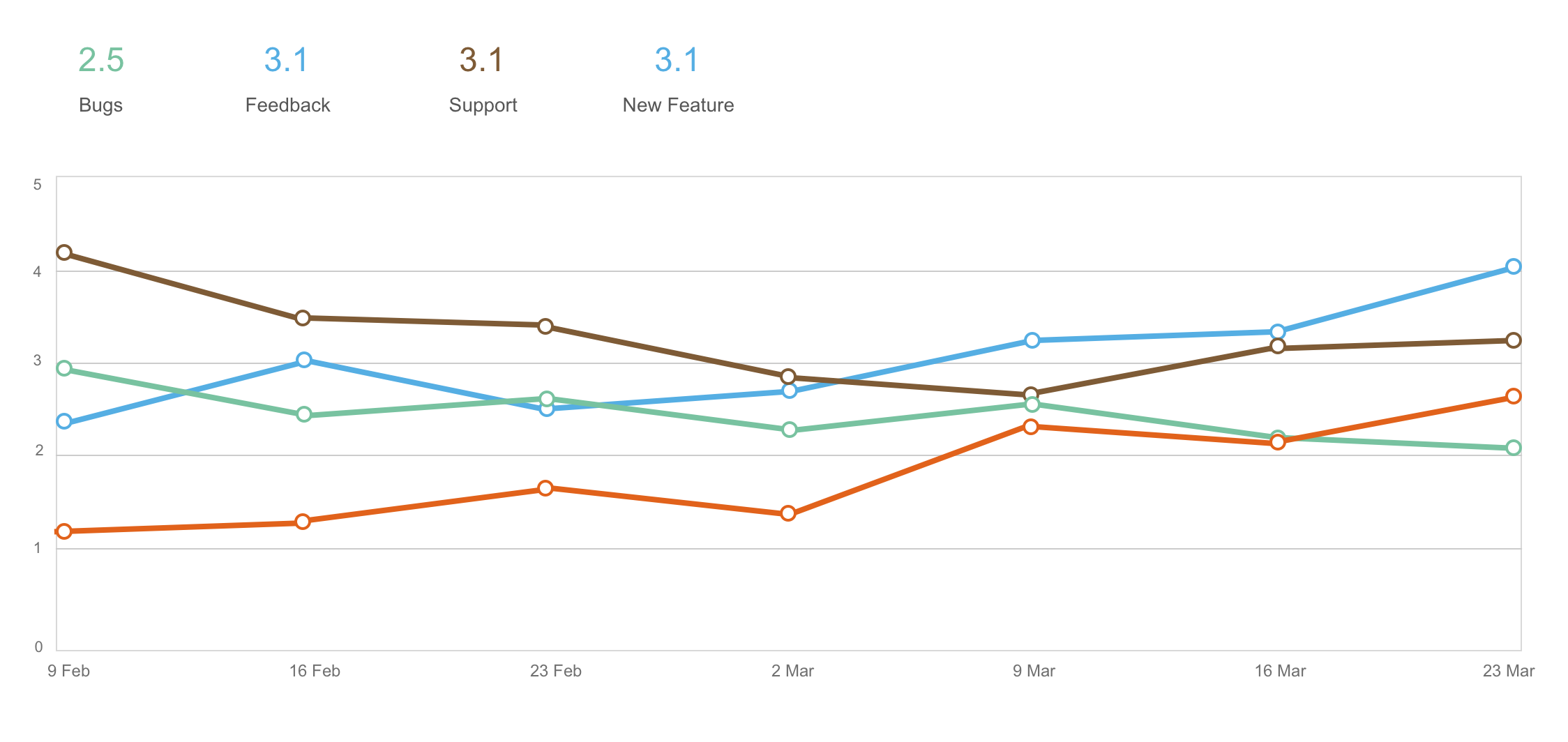Select the orange data point at 2 Mar
The image size is (1568, 742).
[x=788, y=513]
